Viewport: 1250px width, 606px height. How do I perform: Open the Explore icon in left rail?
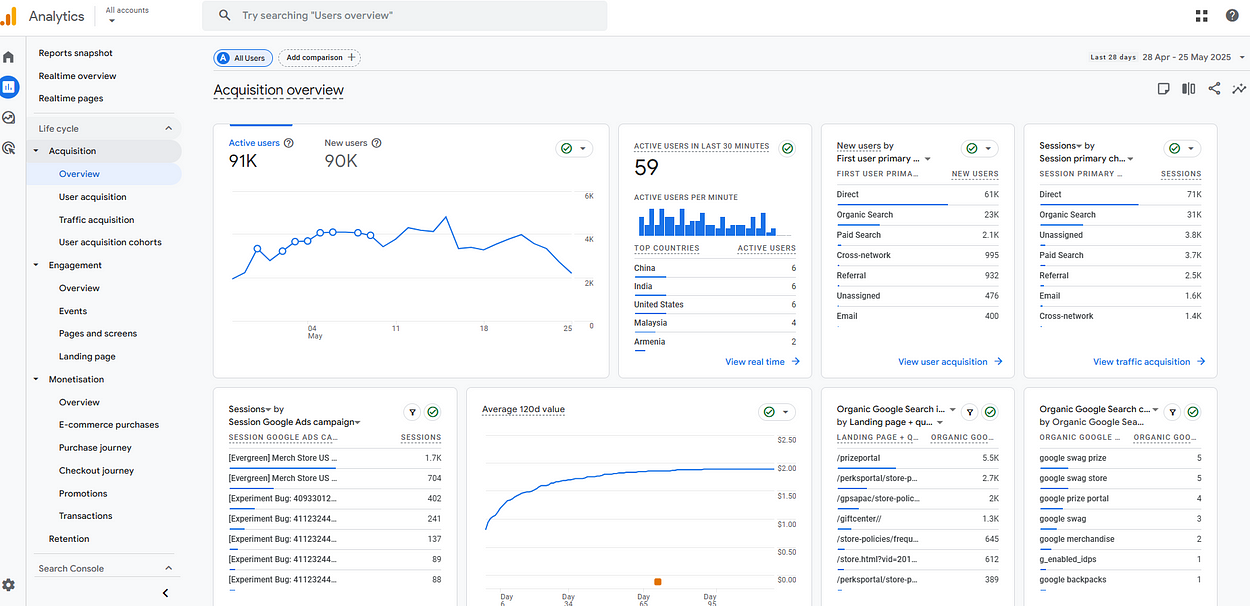(x=9, y=118)
